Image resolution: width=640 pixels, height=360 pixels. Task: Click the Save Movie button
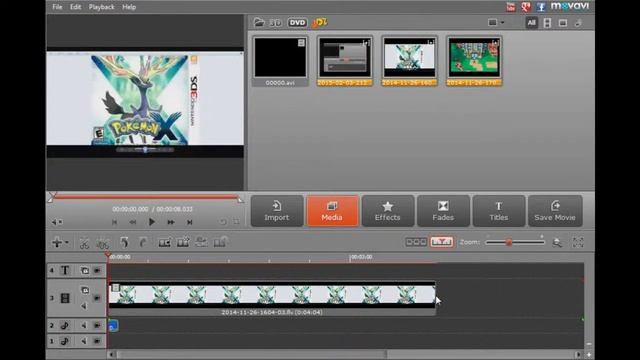555,211
